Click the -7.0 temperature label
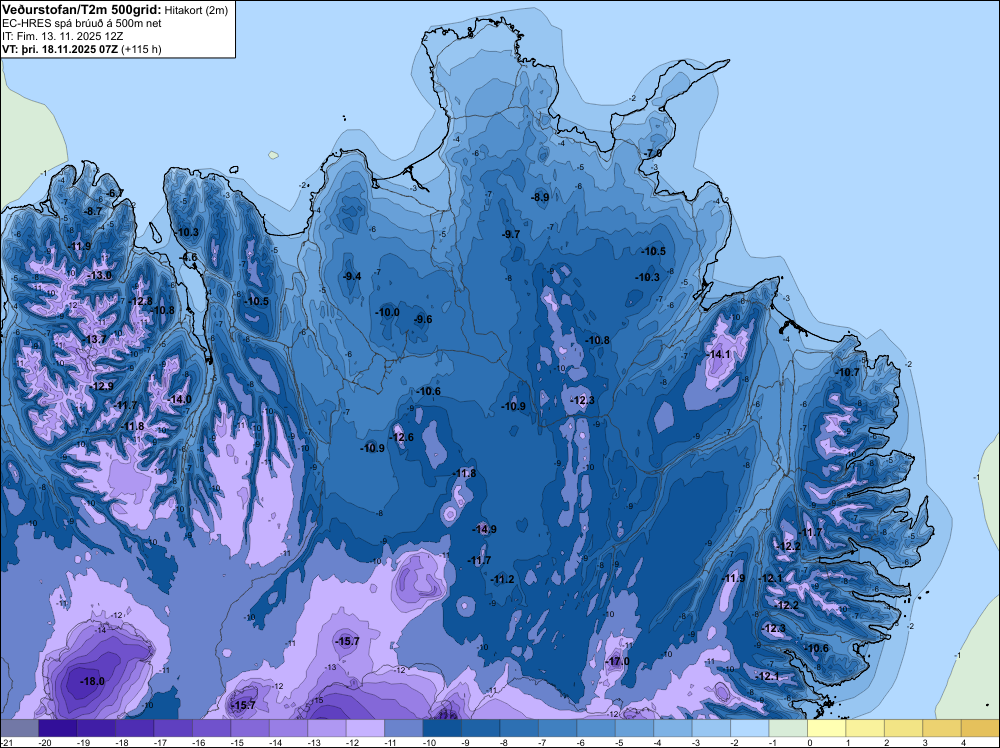The image size is (1000, 748). pos(653,154)
